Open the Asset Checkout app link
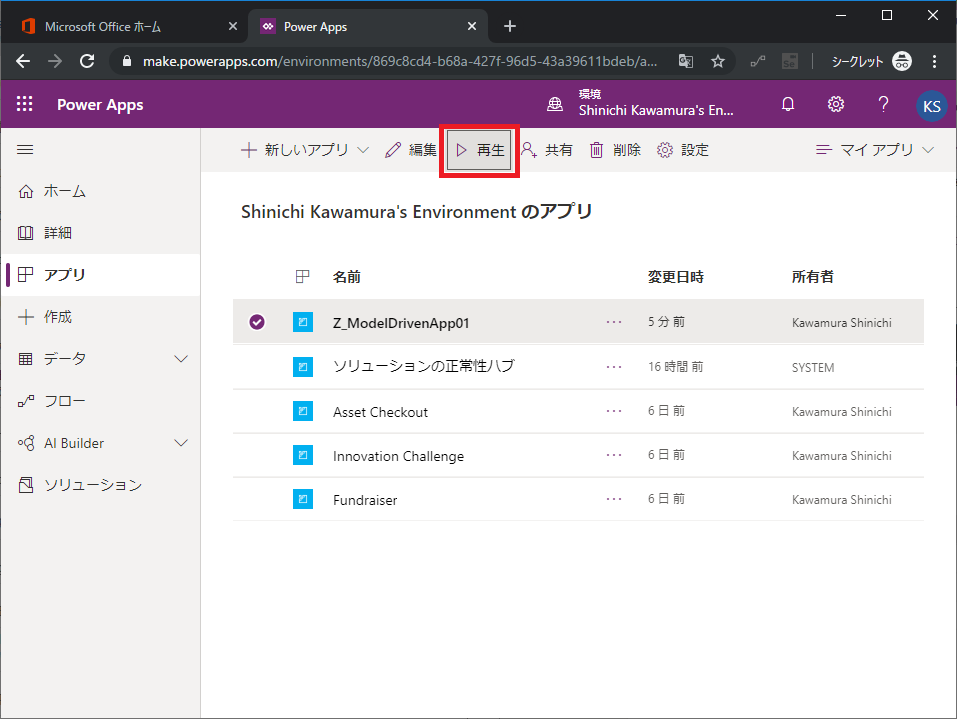The width and height of the screenshot is (957, 719). pyautogui.click(x=380, y=412)
